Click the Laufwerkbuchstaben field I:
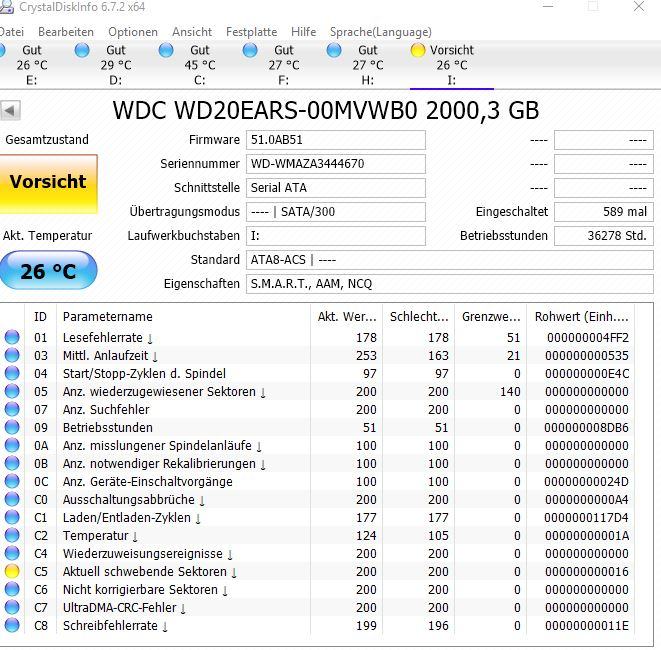This screenshot has width=661, height=650. (336, 236)
